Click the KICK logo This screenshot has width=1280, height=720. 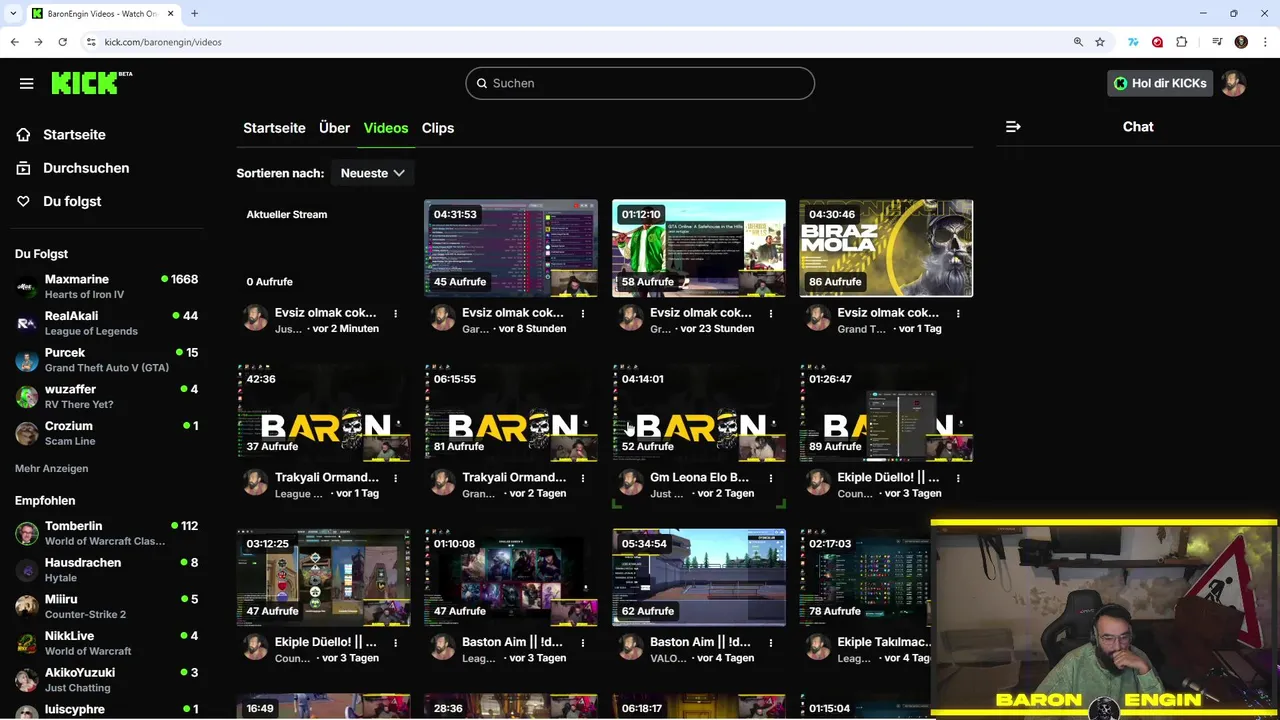[91, 83]
